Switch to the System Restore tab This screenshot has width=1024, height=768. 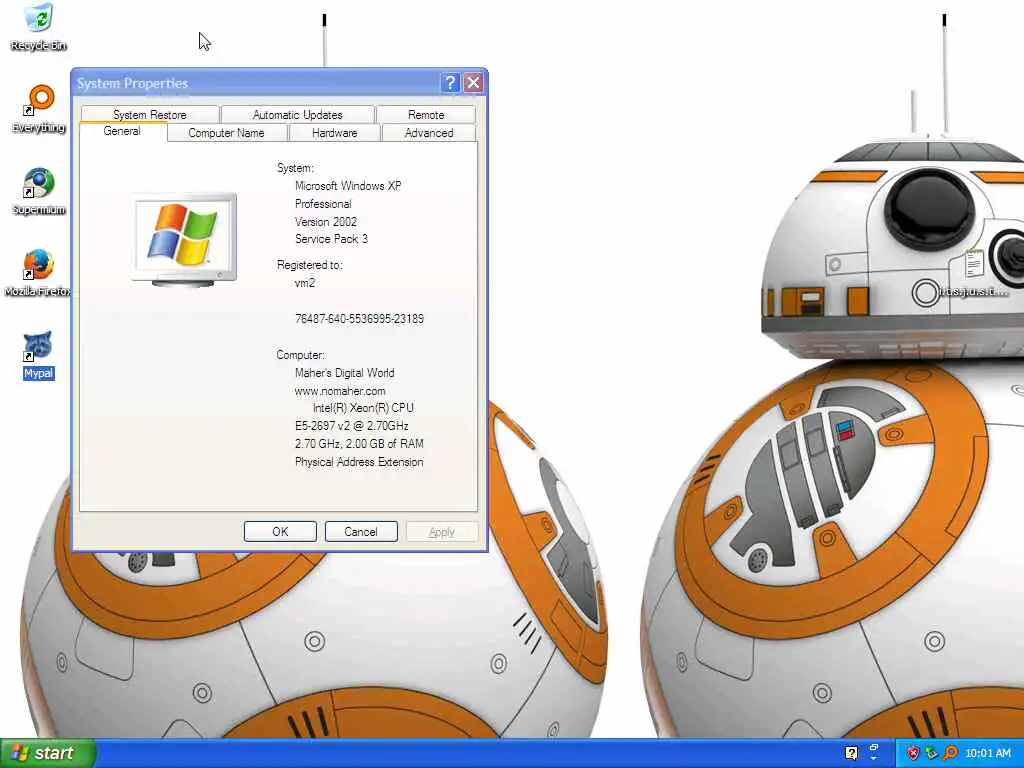[x=150, y=114]
